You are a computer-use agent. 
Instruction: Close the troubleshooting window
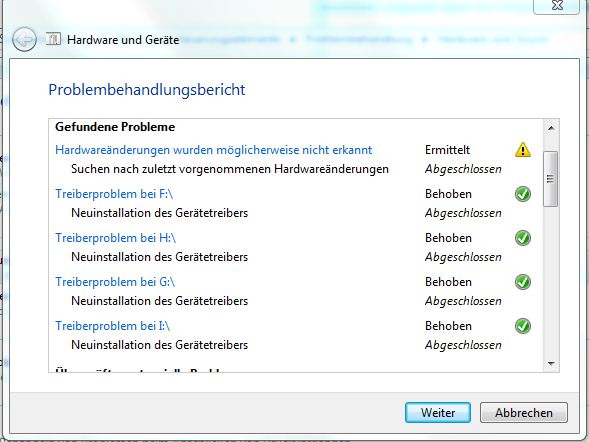click(557, 5)
